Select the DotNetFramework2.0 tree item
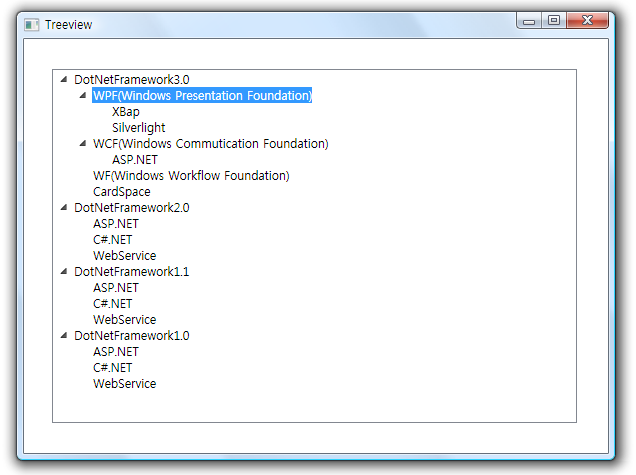 [132, 208]
